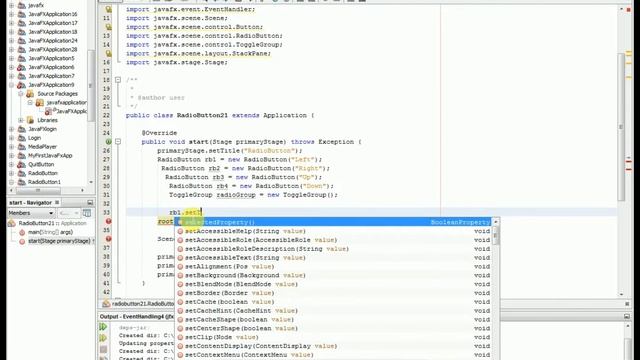Collapse the JavaFXApplication9 project node

[12, 85]
